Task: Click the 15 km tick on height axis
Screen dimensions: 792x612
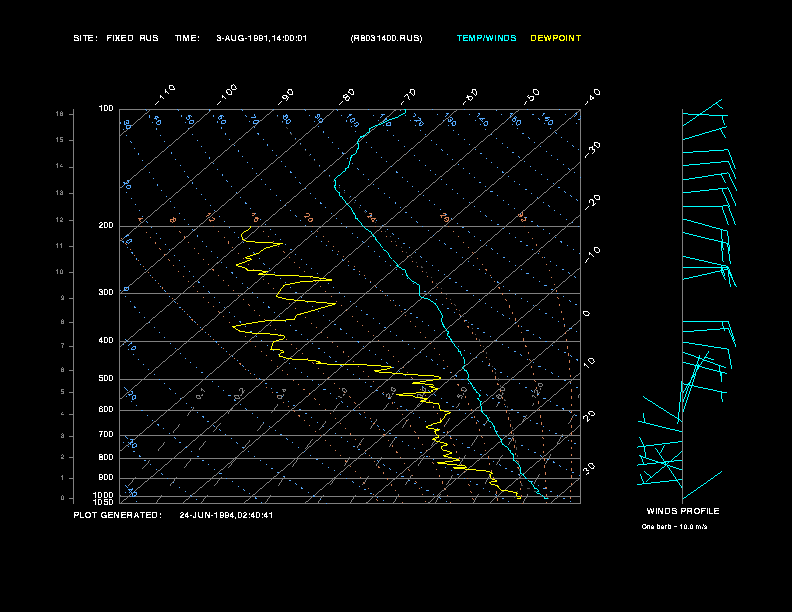Action: click(x=60, y=140)
